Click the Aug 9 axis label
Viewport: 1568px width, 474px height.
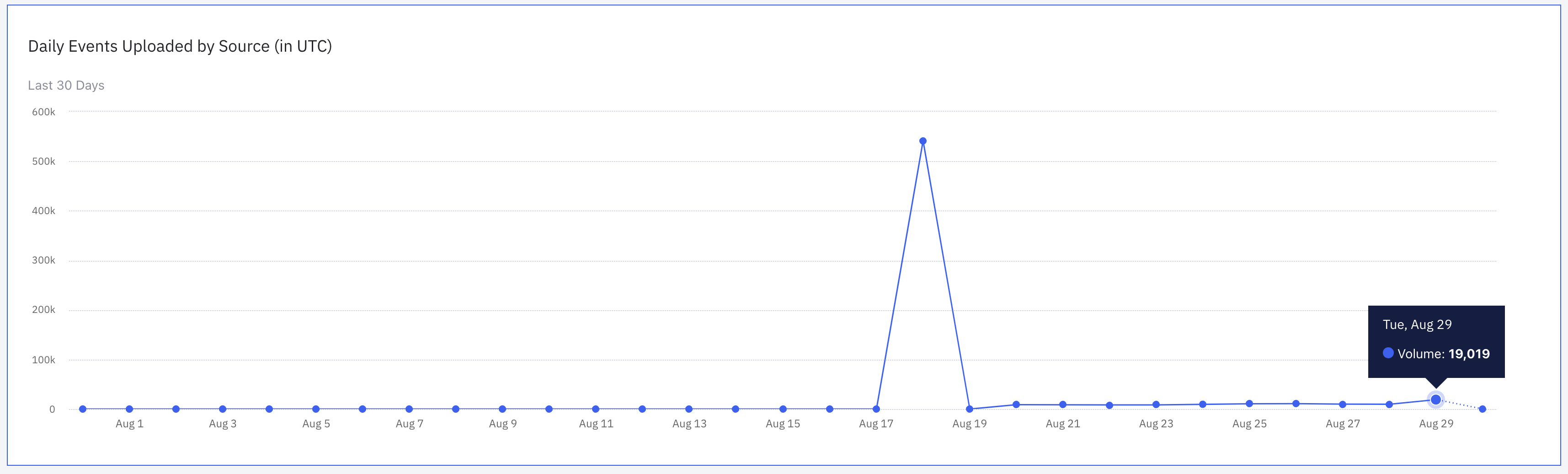(503, 423)
